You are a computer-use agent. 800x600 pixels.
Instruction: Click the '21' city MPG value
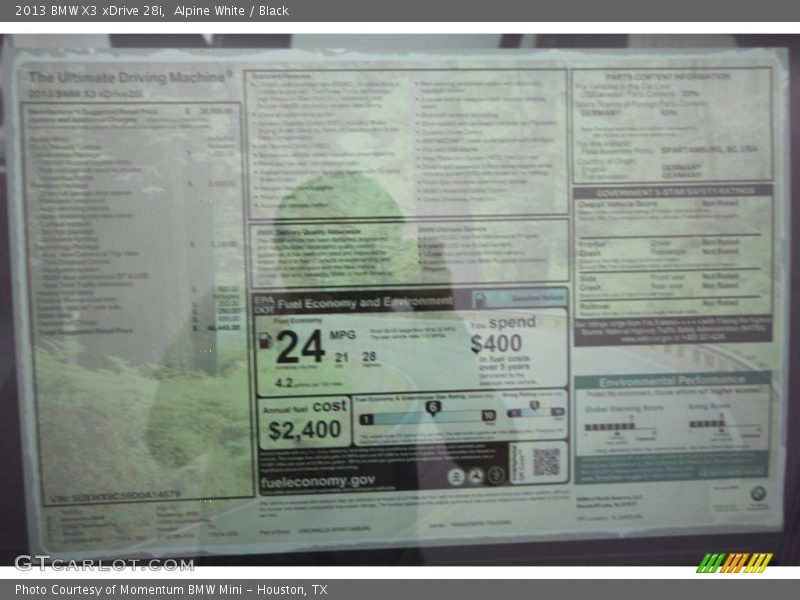(341, 357)
